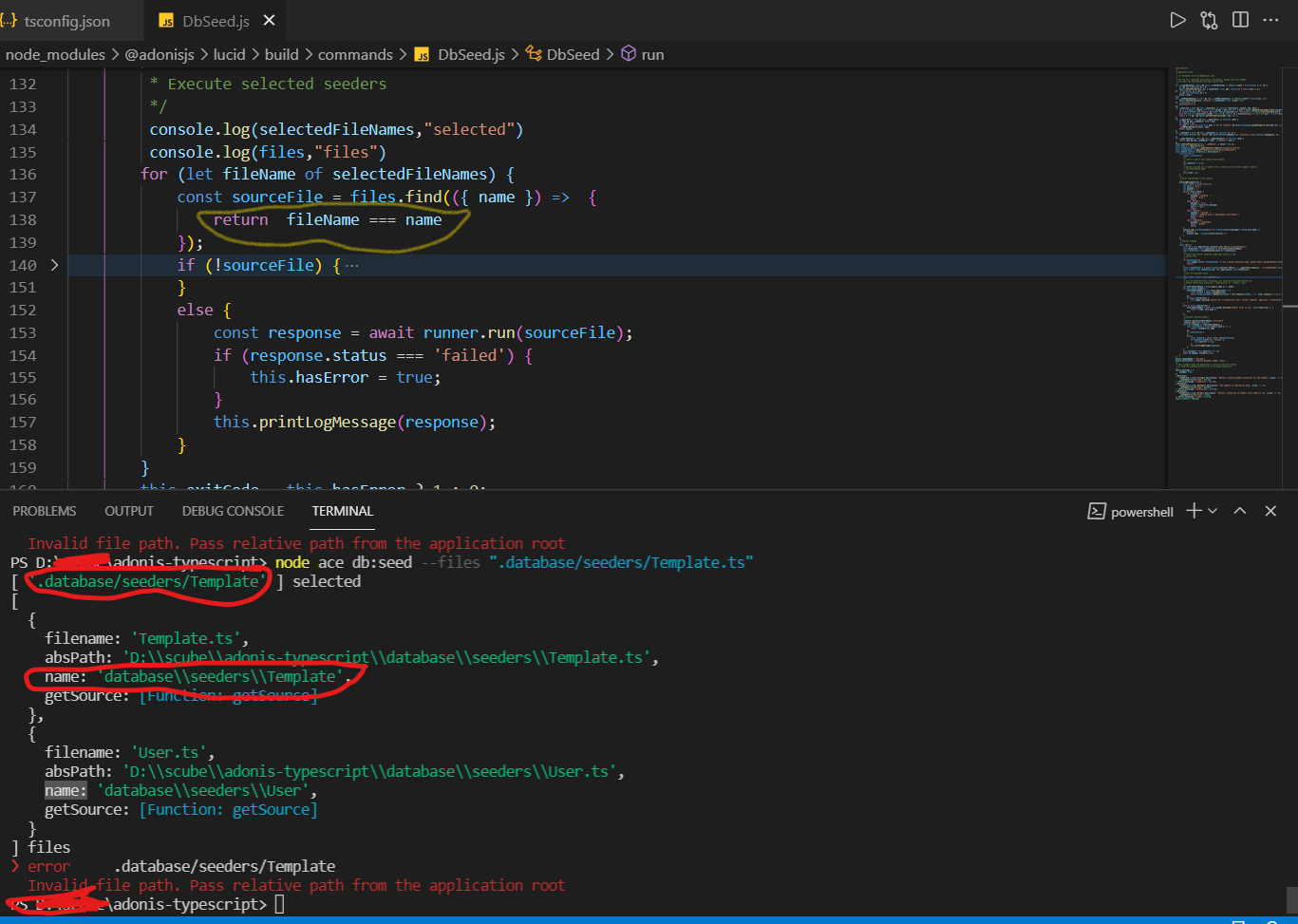Run the file using the play icon
This screenshot has width=1298, height=924.
tap(1177, 19)
